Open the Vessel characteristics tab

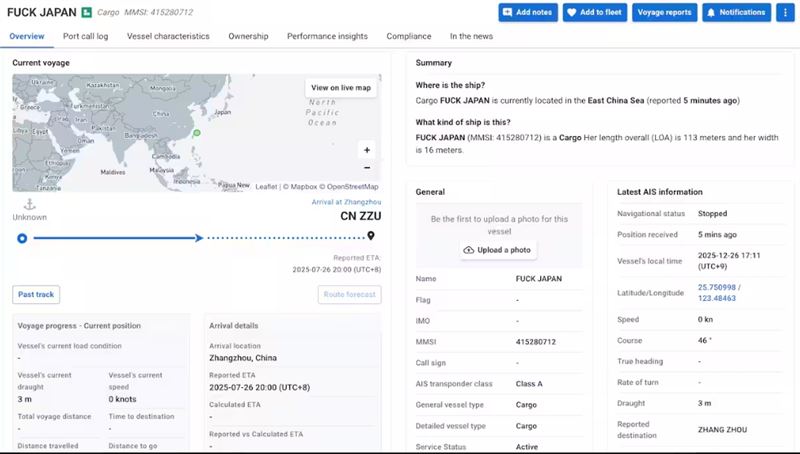(168, 36)
